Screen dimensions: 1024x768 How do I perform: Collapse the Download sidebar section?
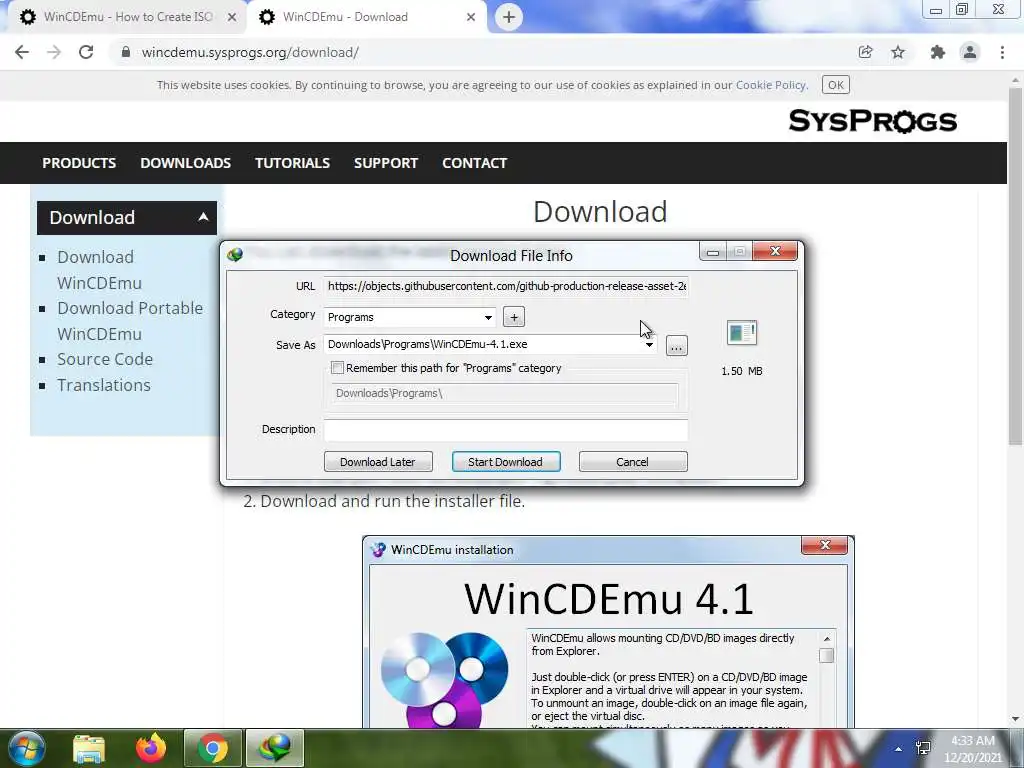coord(127,217)
